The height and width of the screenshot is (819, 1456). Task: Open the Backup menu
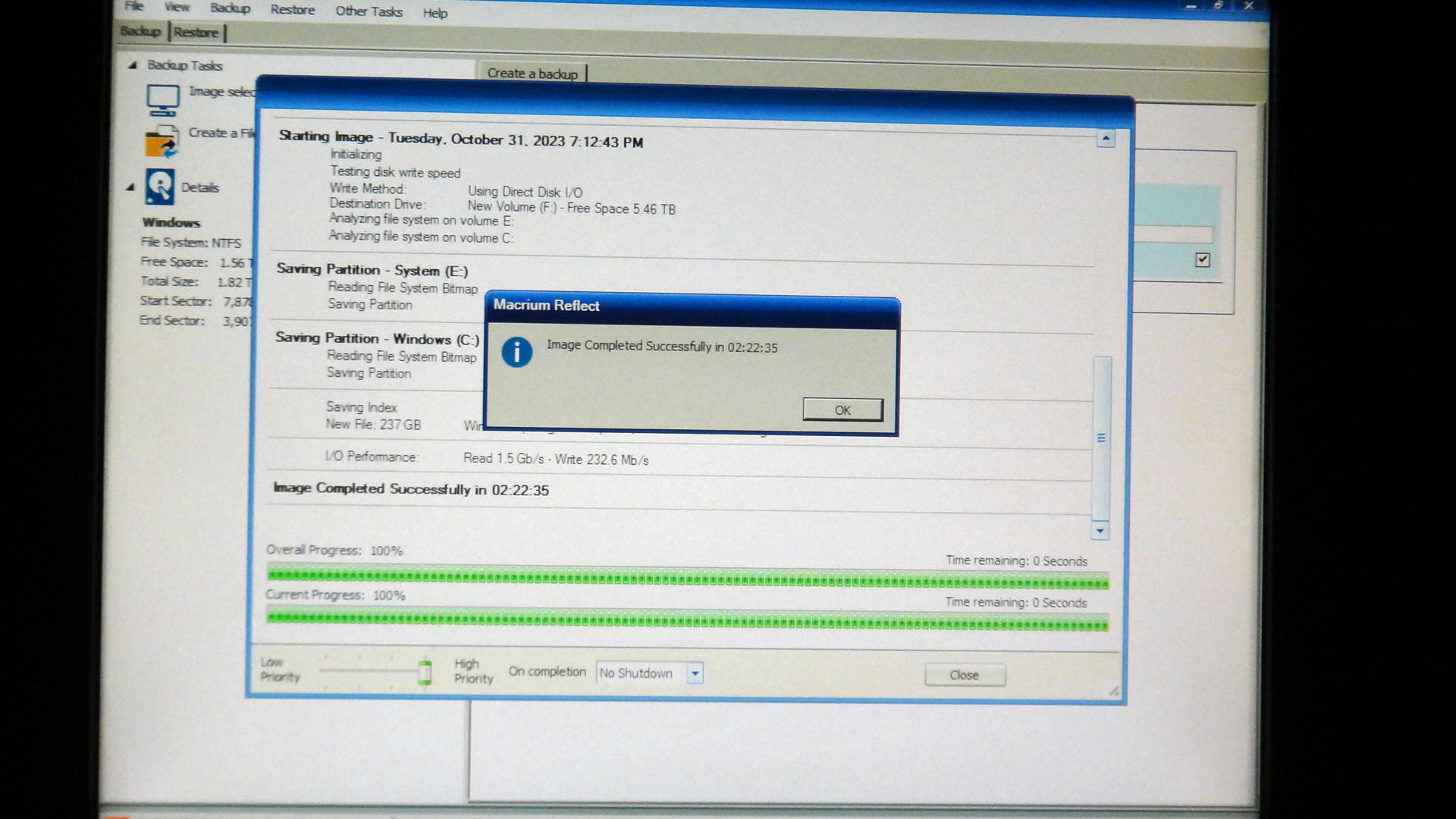click(x=230, y=8)
